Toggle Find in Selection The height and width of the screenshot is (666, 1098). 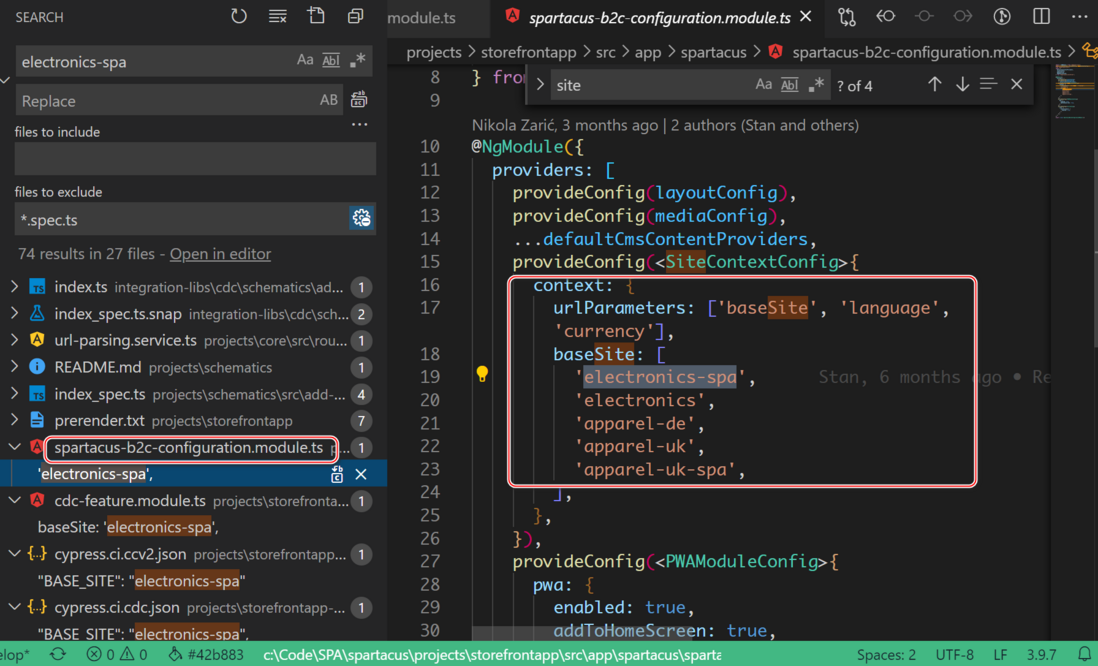[989, 85]
